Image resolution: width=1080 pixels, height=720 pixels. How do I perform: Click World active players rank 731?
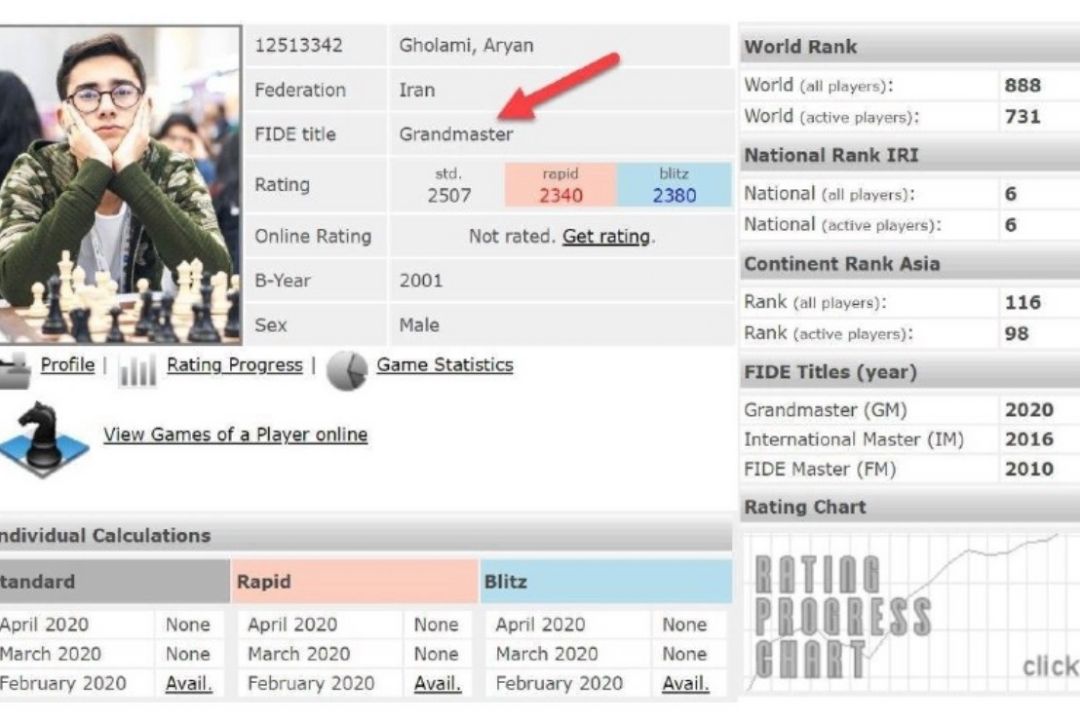(1022, 116)
